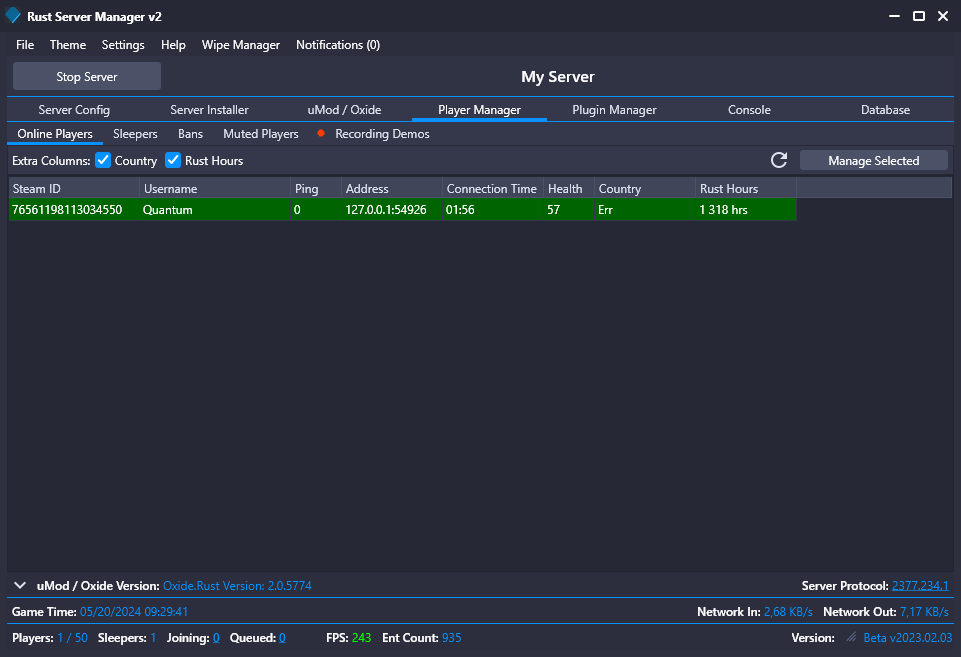Sort by the Username column header
The width and height of the screenshot is (961, 657).
point(215,189)
